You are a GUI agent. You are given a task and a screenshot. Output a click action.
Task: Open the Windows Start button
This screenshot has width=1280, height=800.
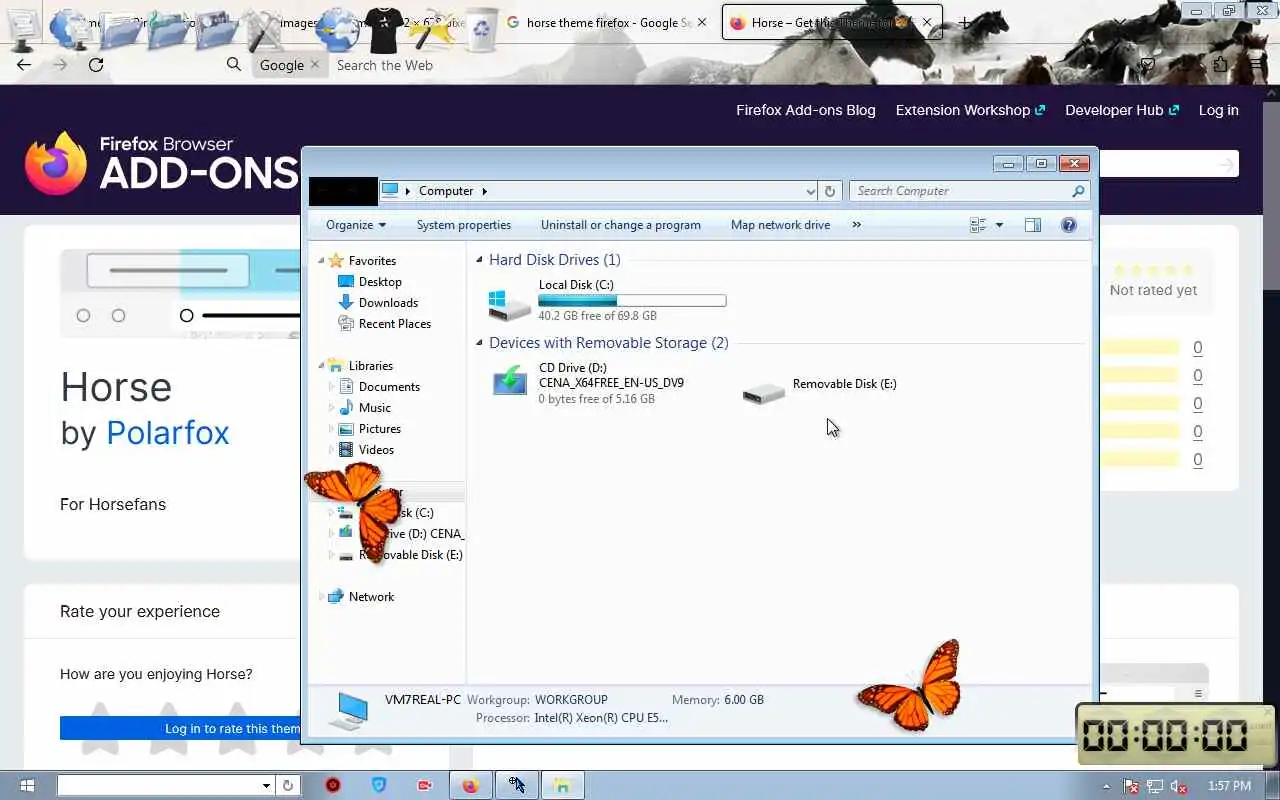point(27,786)
